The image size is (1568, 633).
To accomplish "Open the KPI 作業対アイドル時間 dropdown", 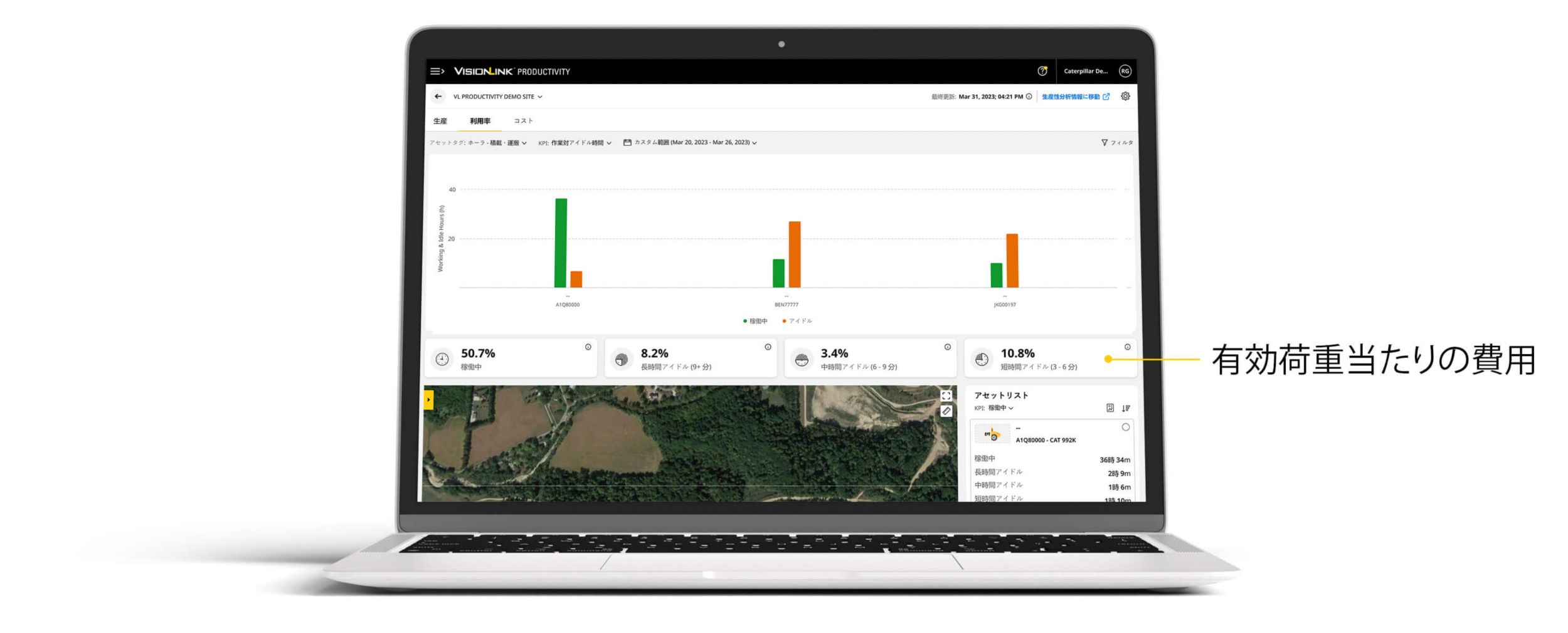I will pyautogui.click(x=575, y=143).
